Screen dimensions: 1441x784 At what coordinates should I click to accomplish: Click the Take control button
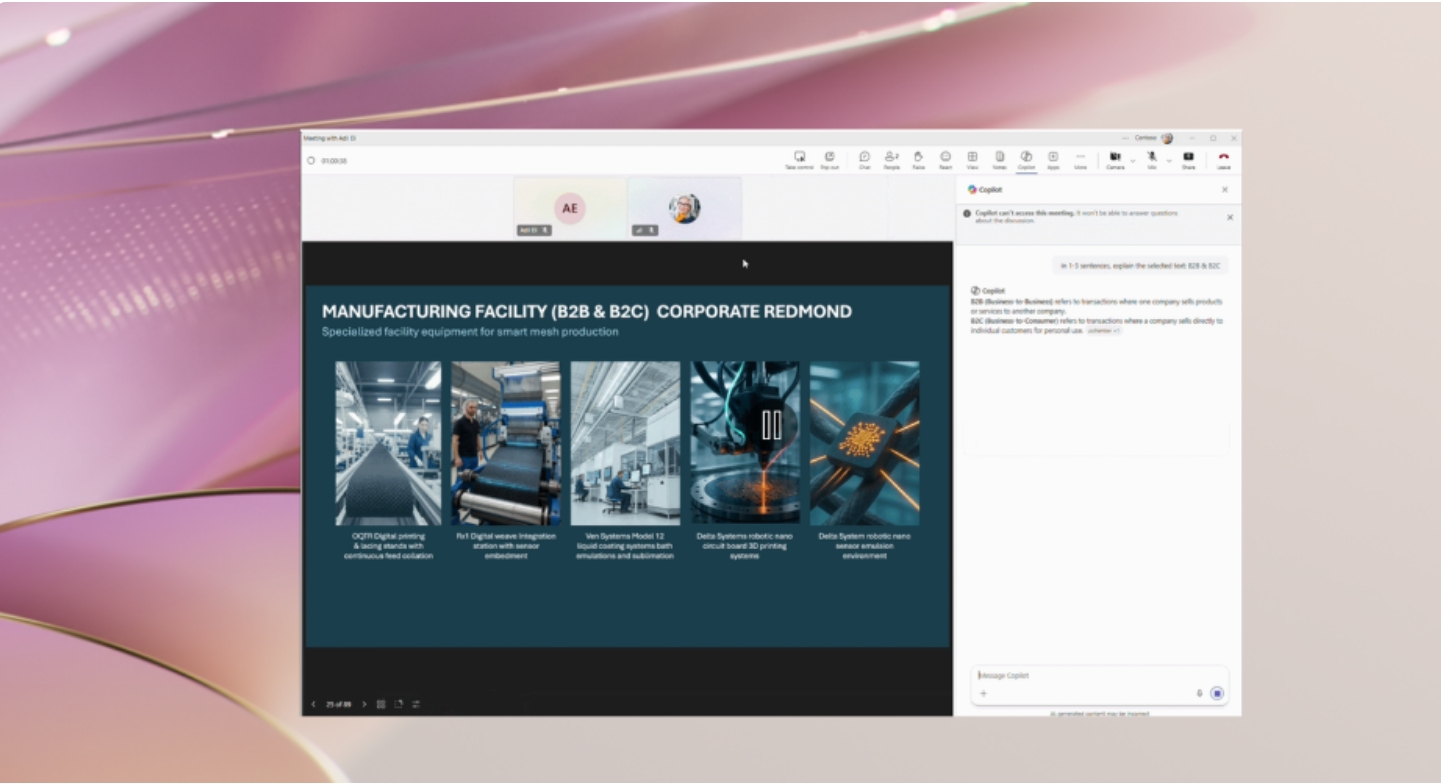pos(799,160)
